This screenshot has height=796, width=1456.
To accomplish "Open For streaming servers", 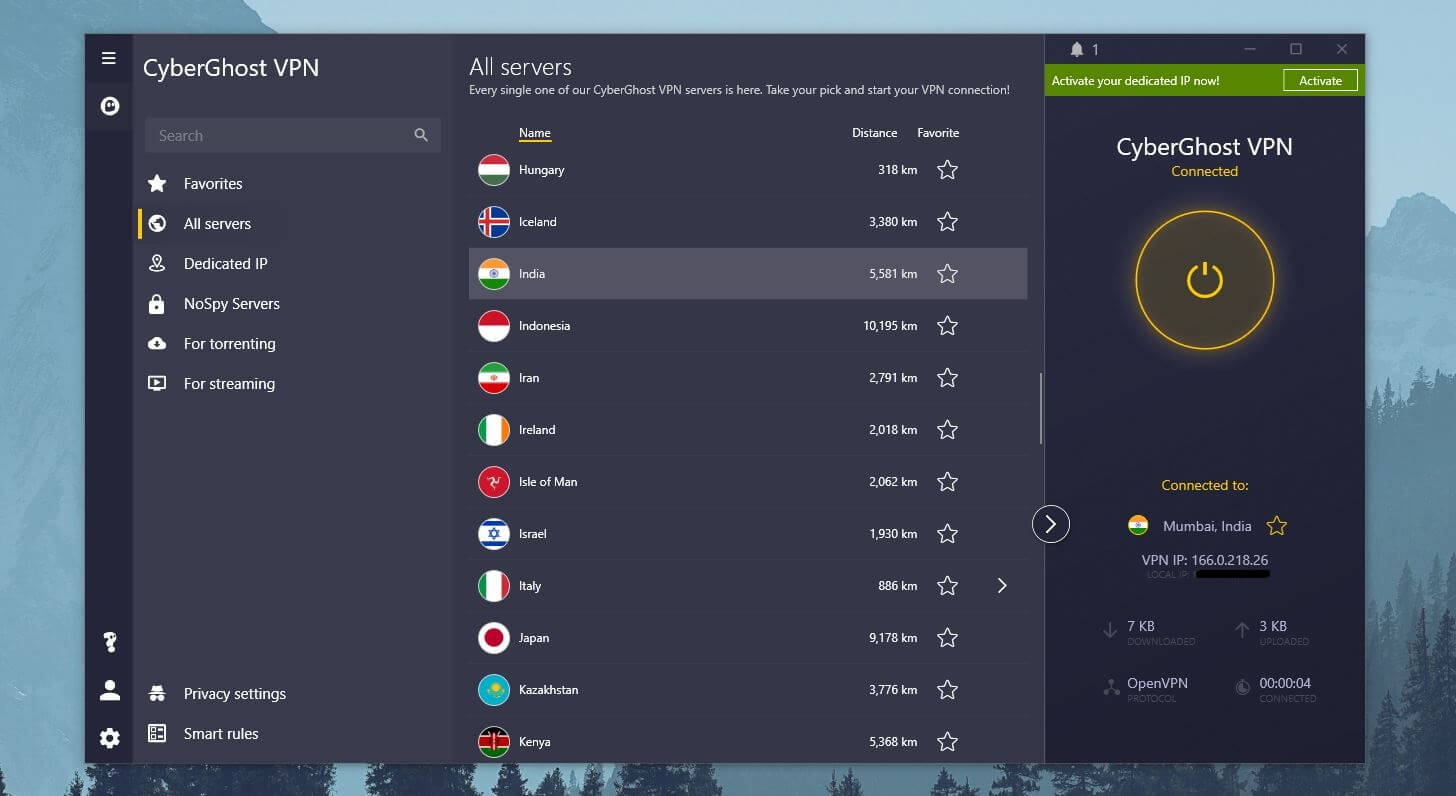I will pos(228,384).
